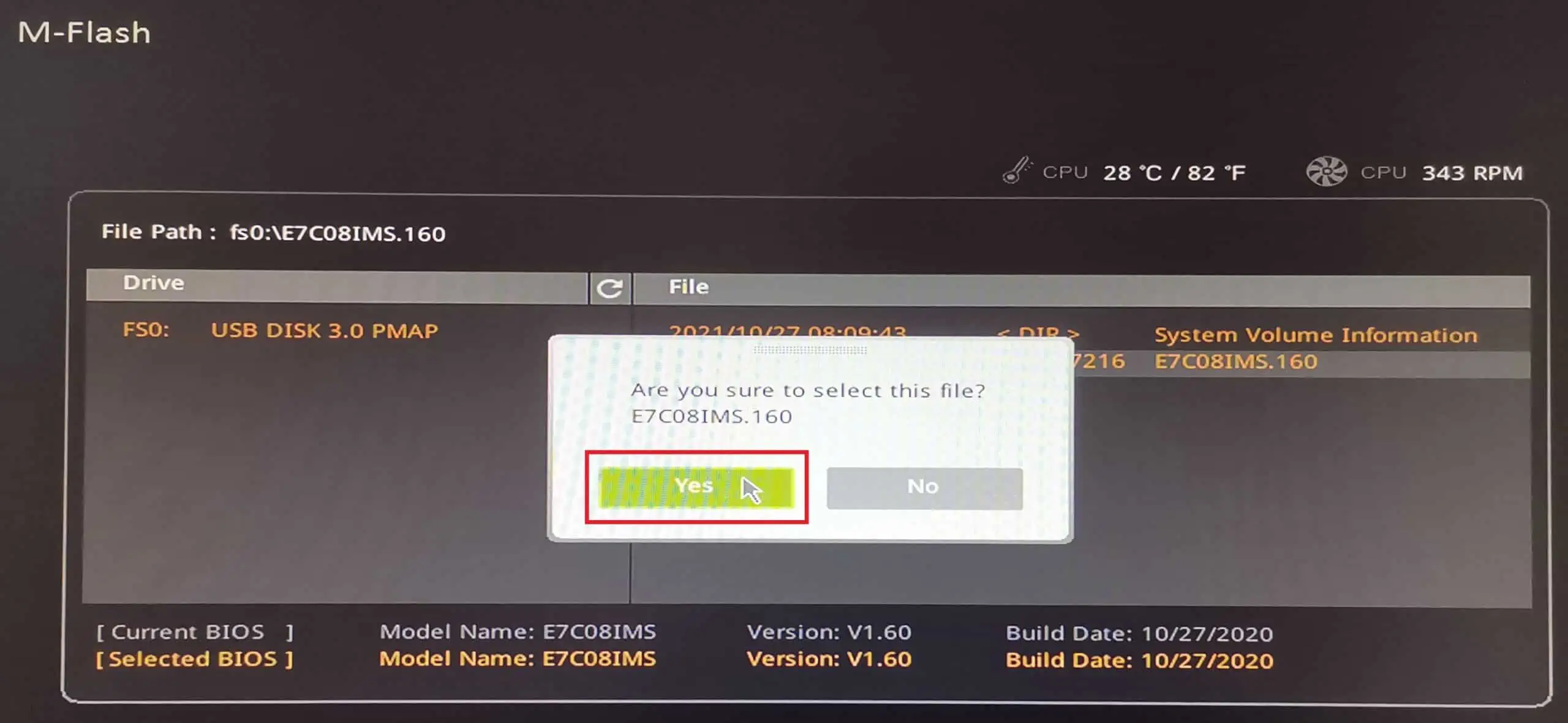The width and height of the screenshot is (1568, 723).
Task: Decline file selection with No button
Action: click(x=924, y=488)
